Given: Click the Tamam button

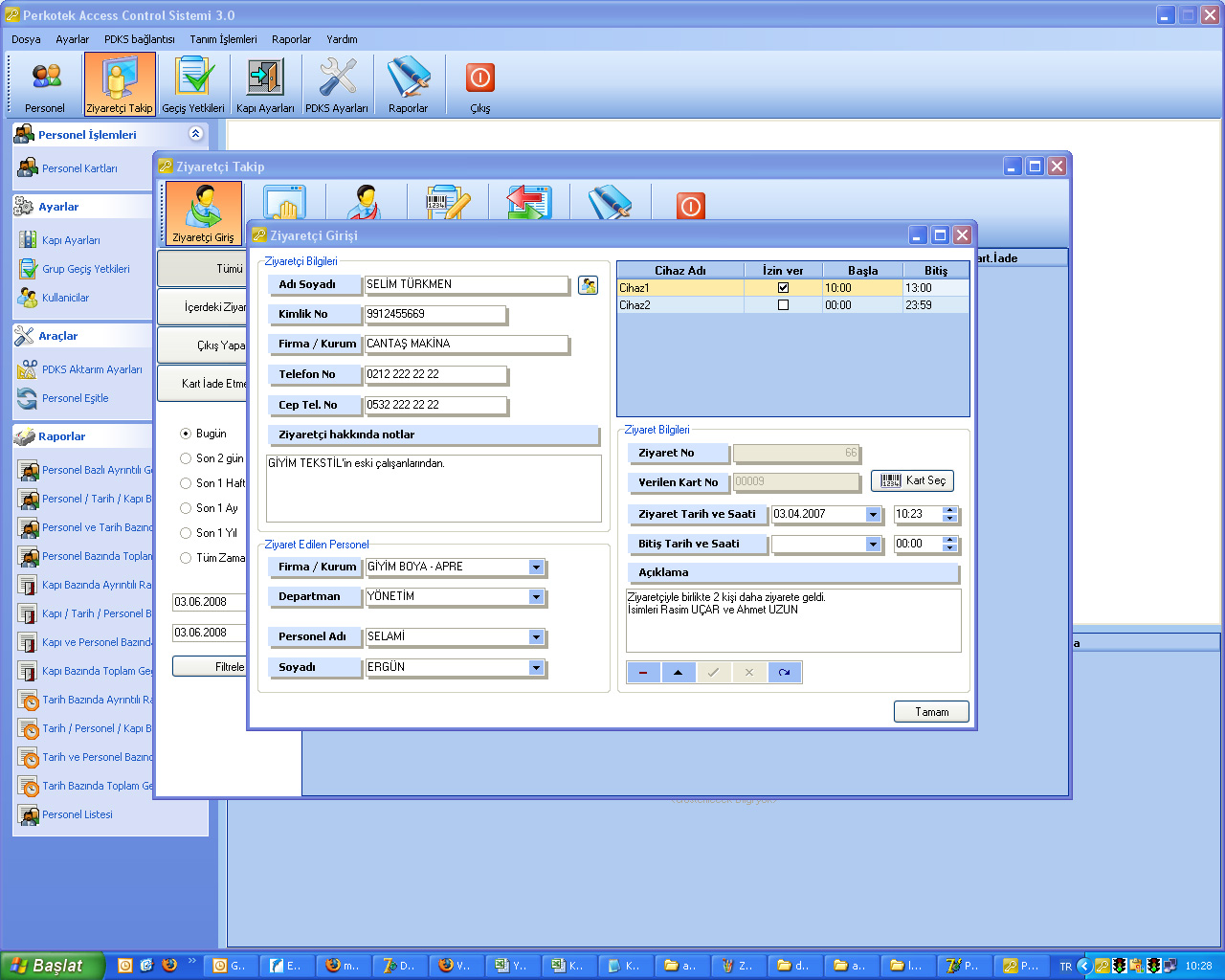Looking at the screenshot, I should (x=930, y=712).
